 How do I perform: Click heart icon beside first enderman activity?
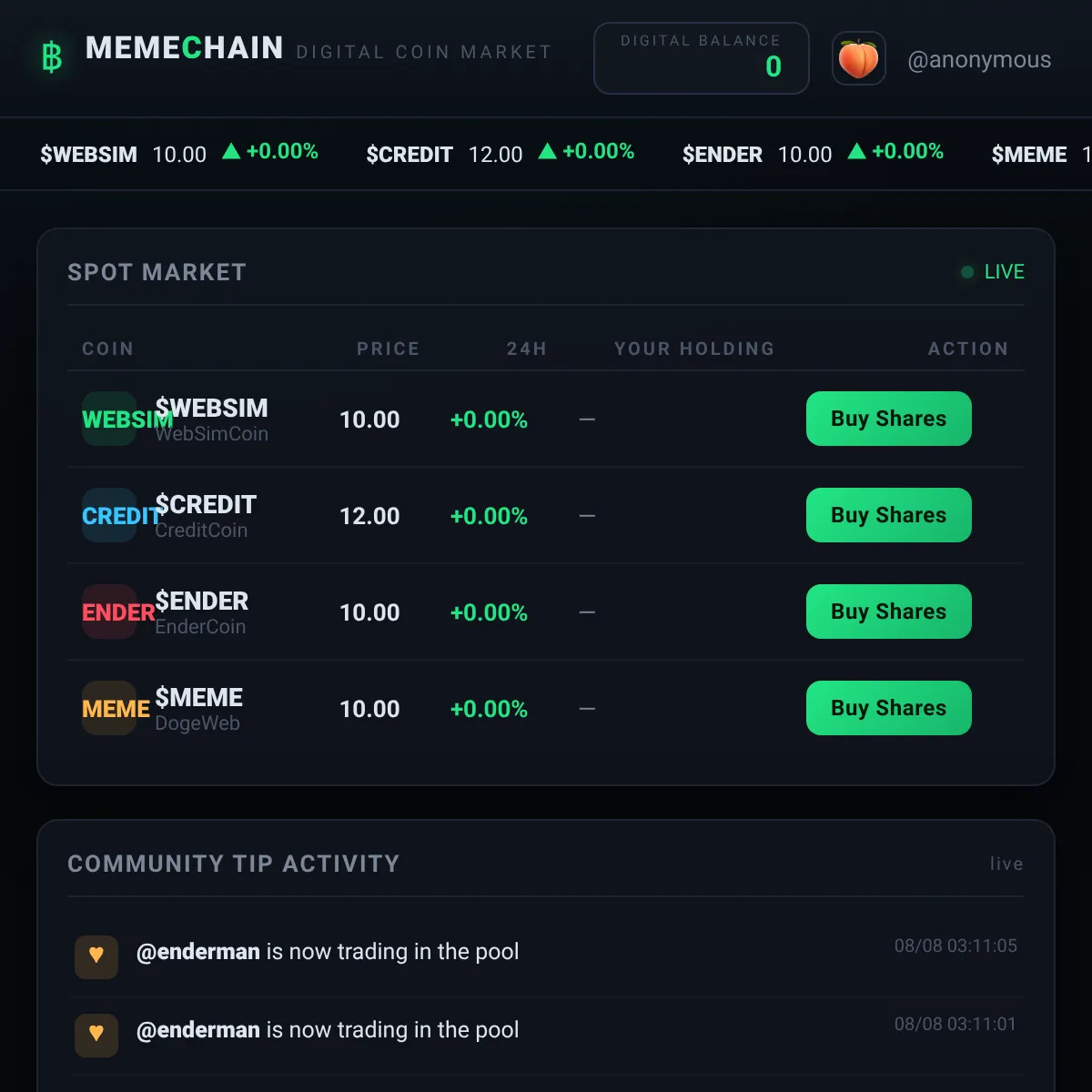tap(96, 956)
